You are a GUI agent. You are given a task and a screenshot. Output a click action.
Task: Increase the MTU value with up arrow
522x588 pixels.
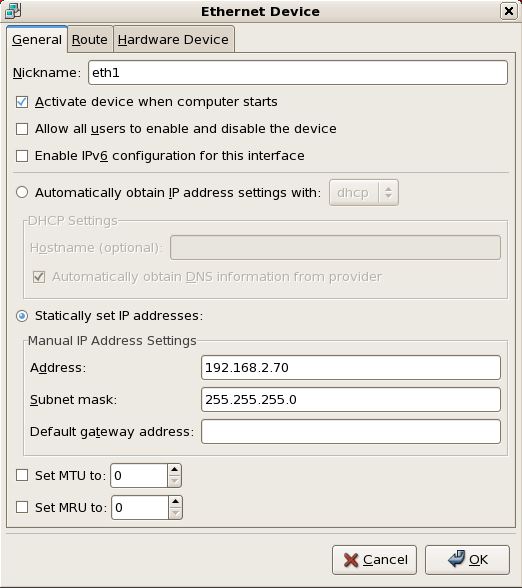coord(174,470)
